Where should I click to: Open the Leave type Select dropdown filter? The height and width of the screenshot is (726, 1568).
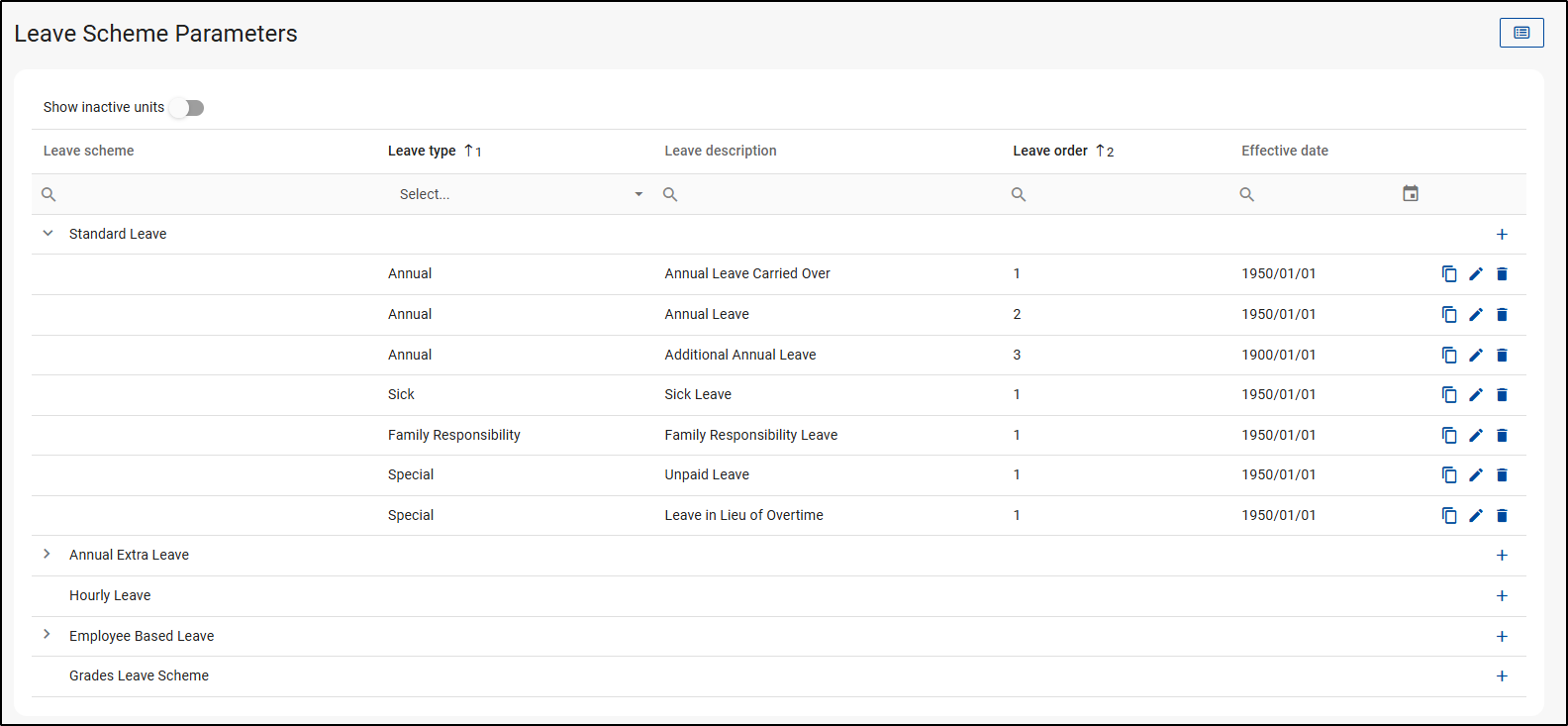click(x=521, y=194)
